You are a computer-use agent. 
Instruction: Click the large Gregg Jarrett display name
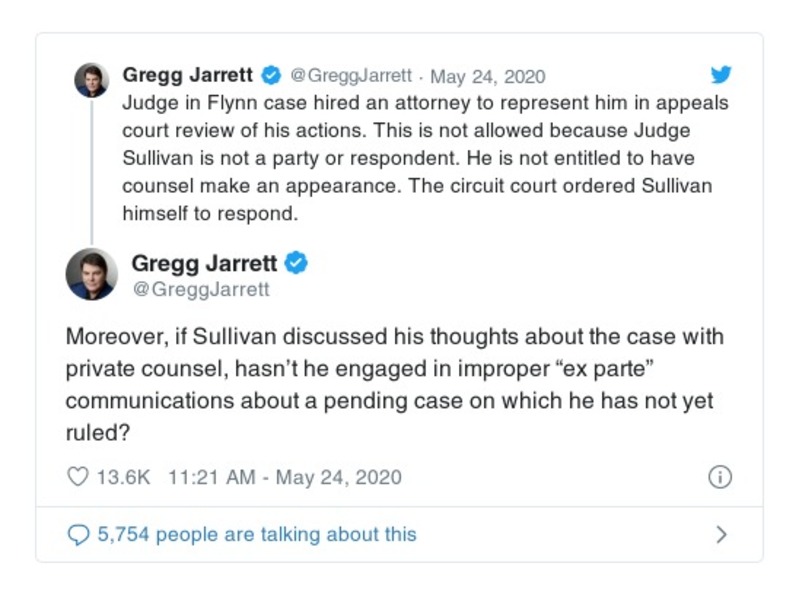click(205, 263)
